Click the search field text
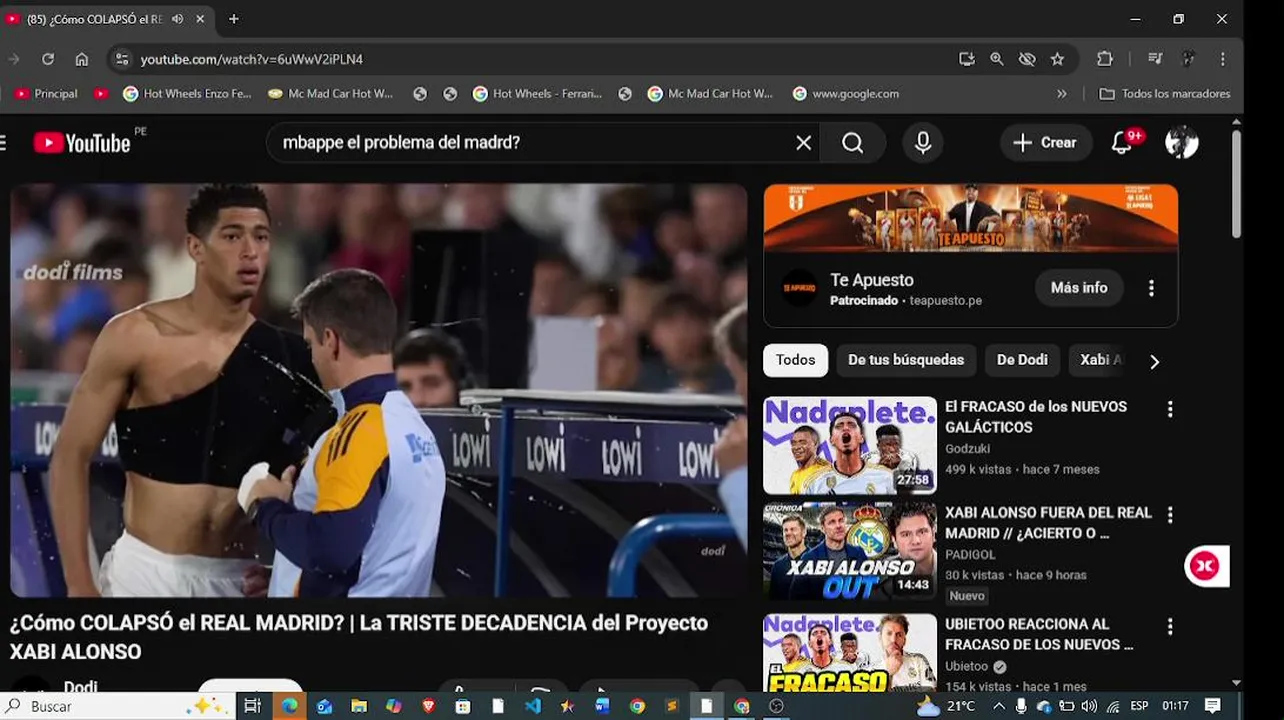 (401, 143)
